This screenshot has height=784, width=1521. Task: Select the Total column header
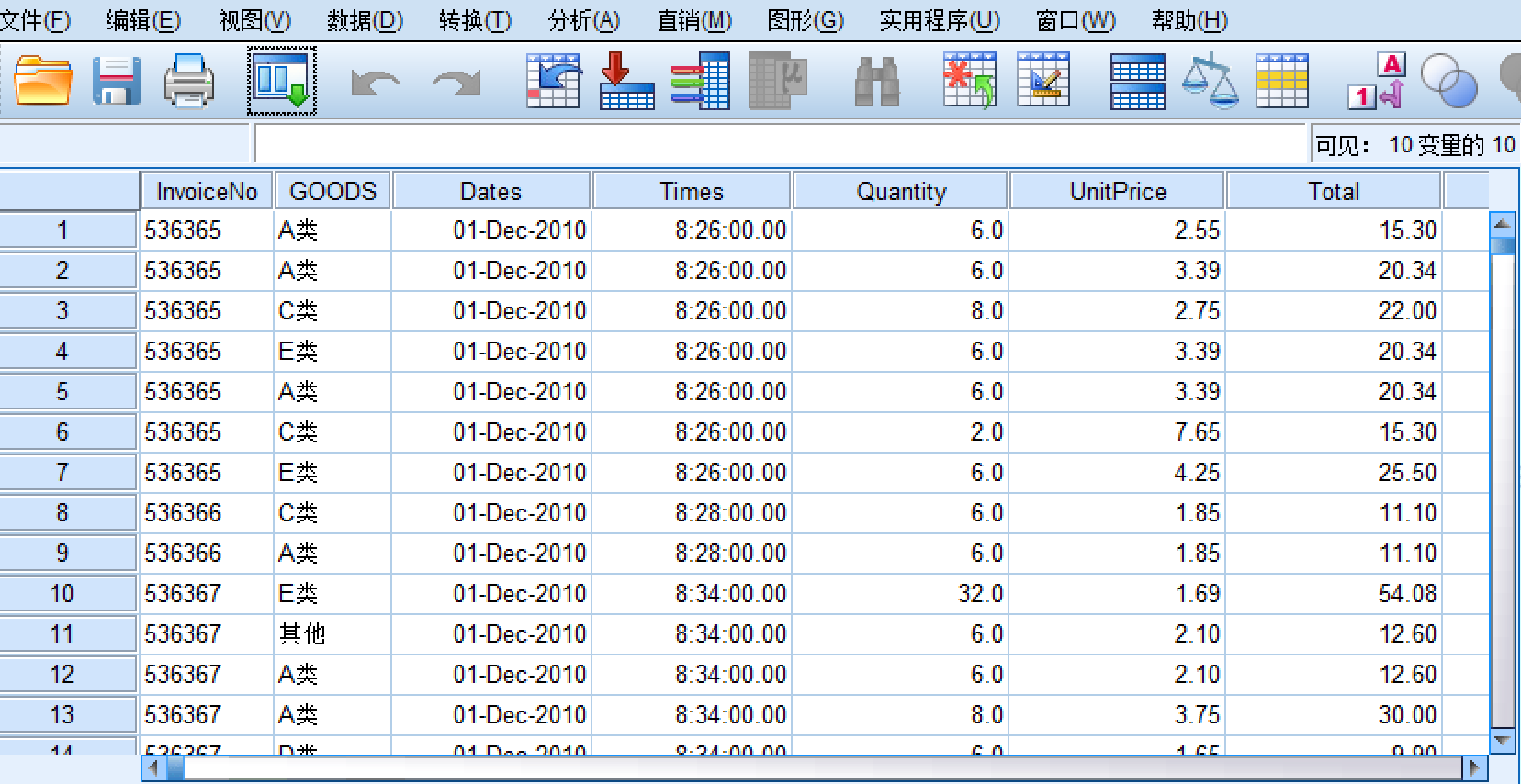pyautogui.click(x=1334, y=191)
